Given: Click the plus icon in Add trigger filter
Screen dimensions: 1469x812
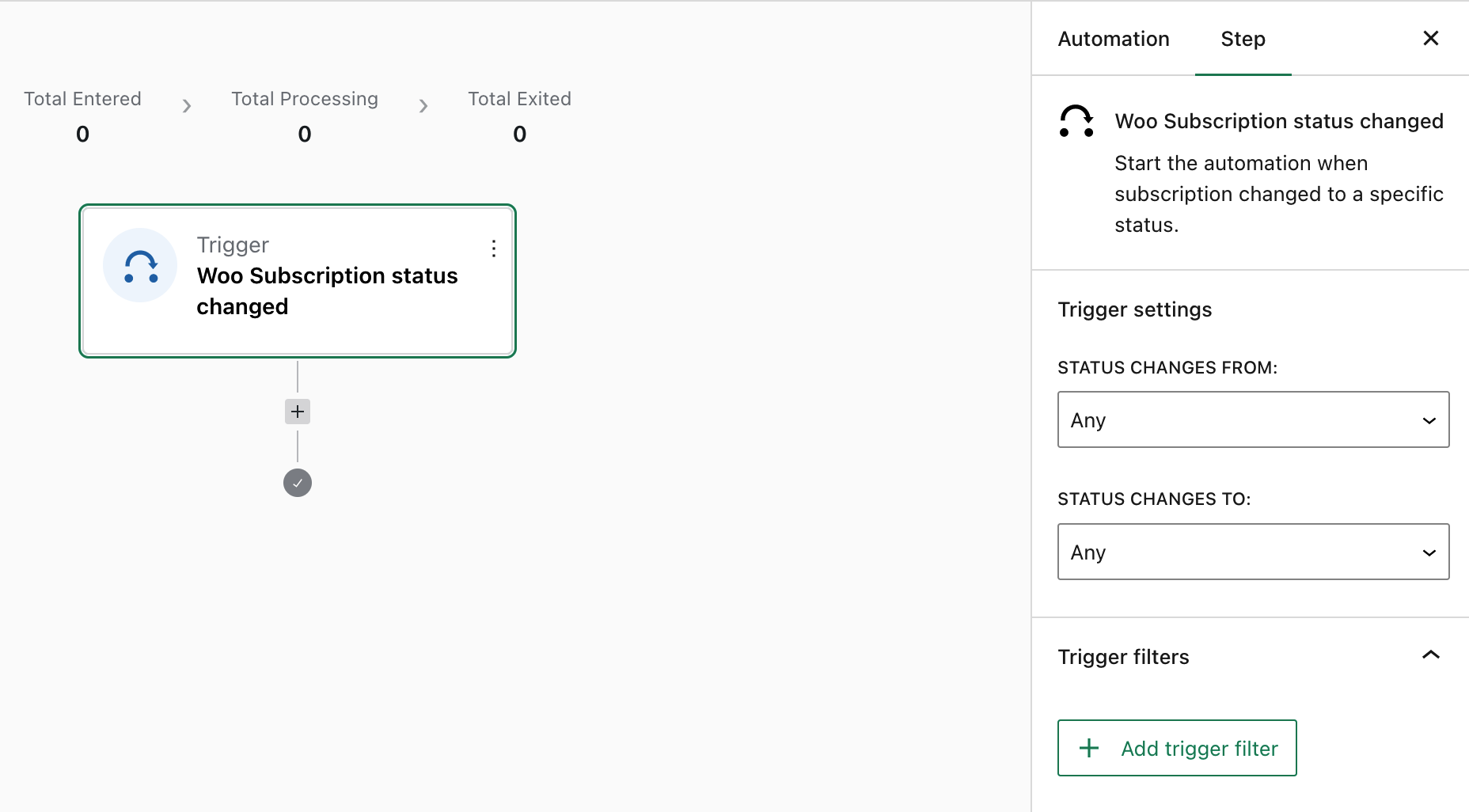Looking at the screenshot, I should pyautogui.click(x=1089, y=748).
